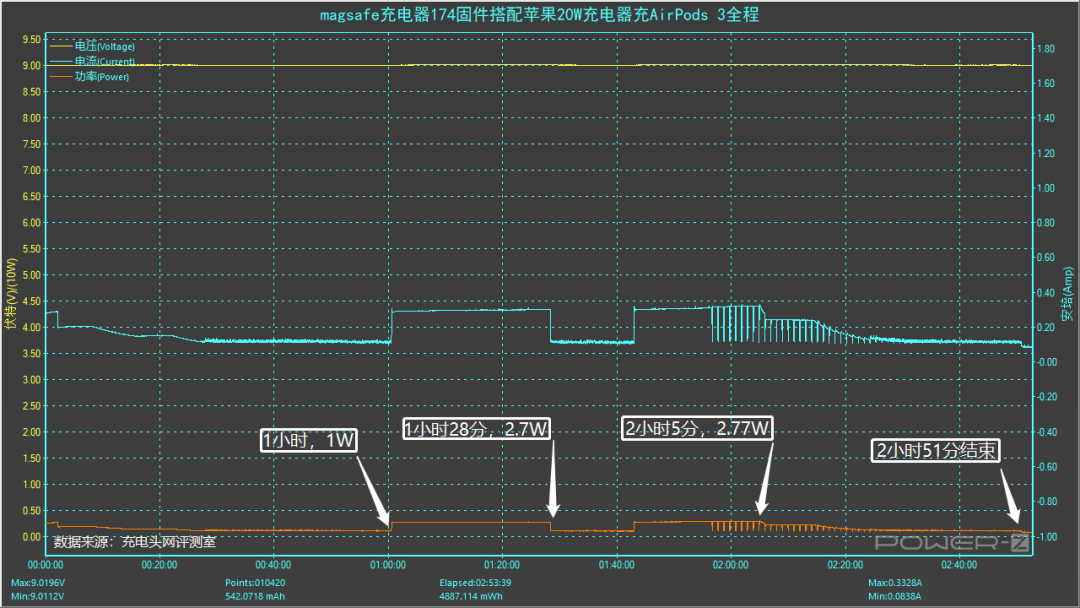Click the 01:20:00 time axis label

pyautogui.click(x=502, y=565)
